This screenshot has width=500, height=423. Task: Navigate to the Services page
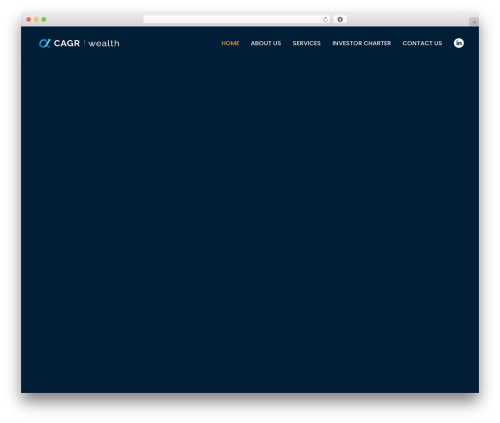[307, 43]
